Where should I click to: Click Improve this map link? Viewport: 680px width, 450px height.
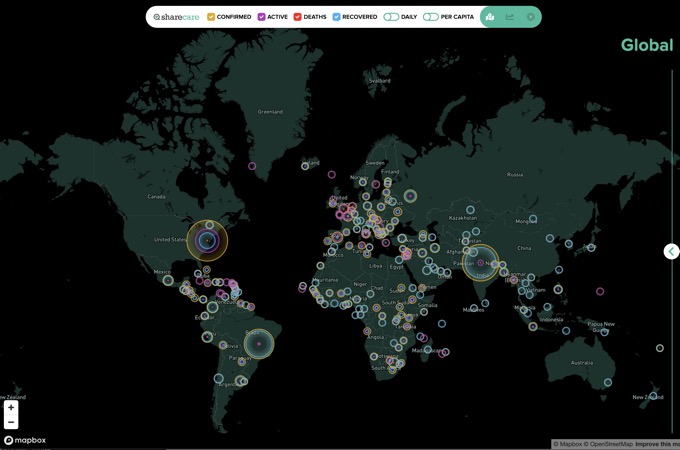pyautogui.click(x=657, y=444)
